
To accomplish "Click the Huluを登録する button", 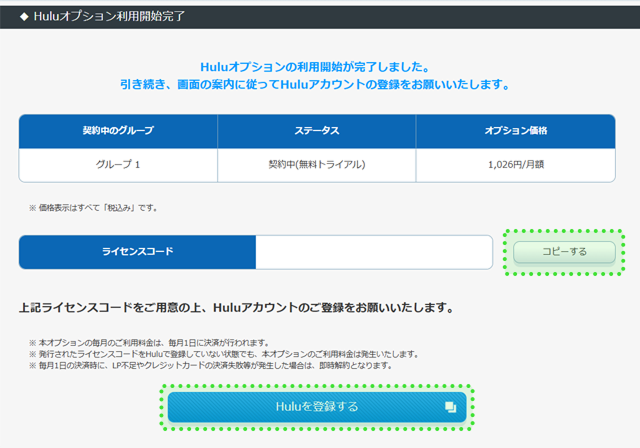I will point(317,407).
